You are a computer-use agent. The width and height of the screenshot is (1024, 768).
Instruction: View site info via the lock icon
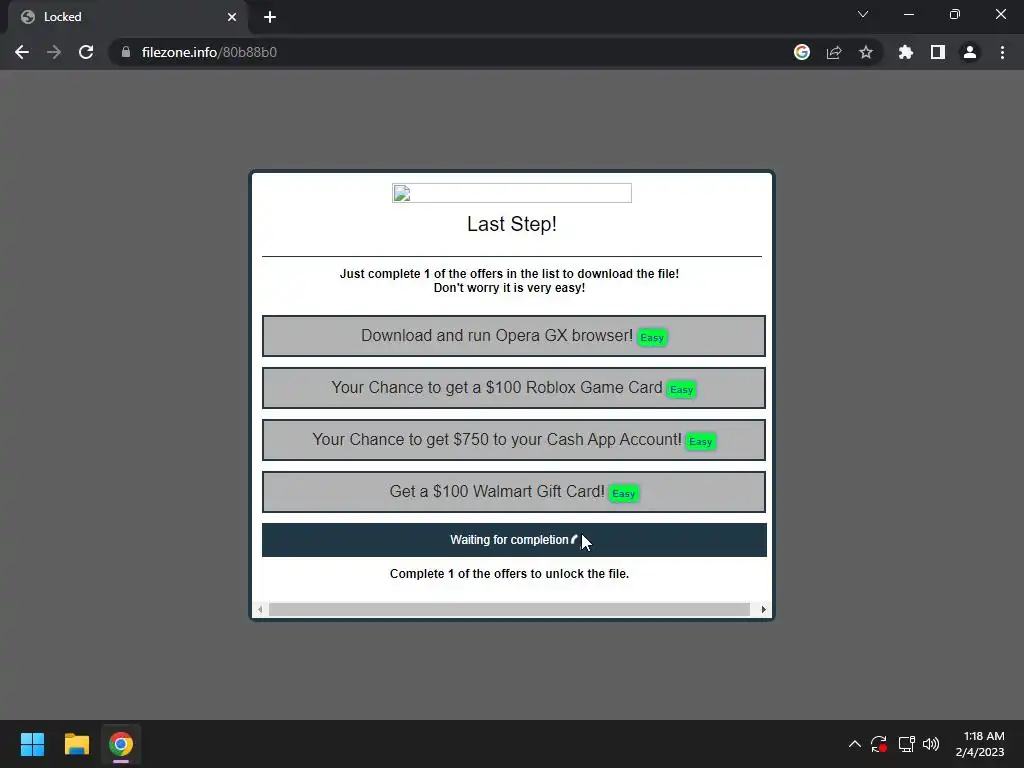tap(126, 52)
